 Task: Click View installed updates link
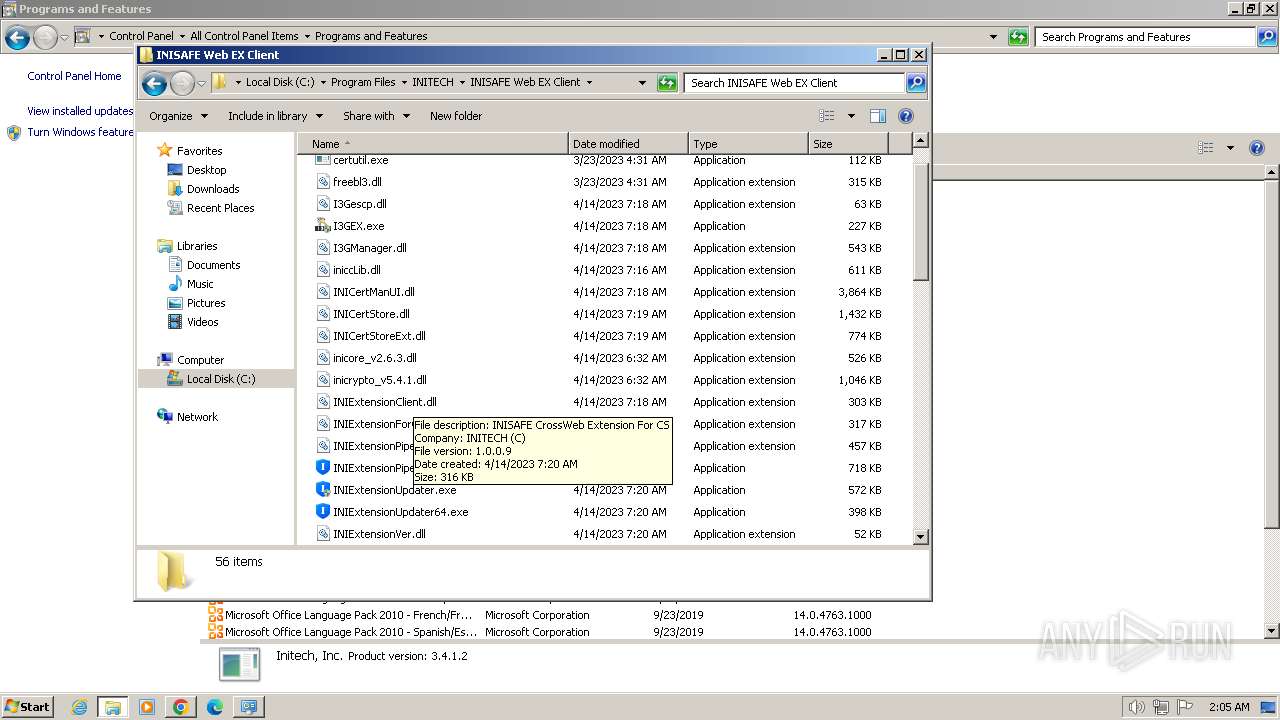click(80, 111)
